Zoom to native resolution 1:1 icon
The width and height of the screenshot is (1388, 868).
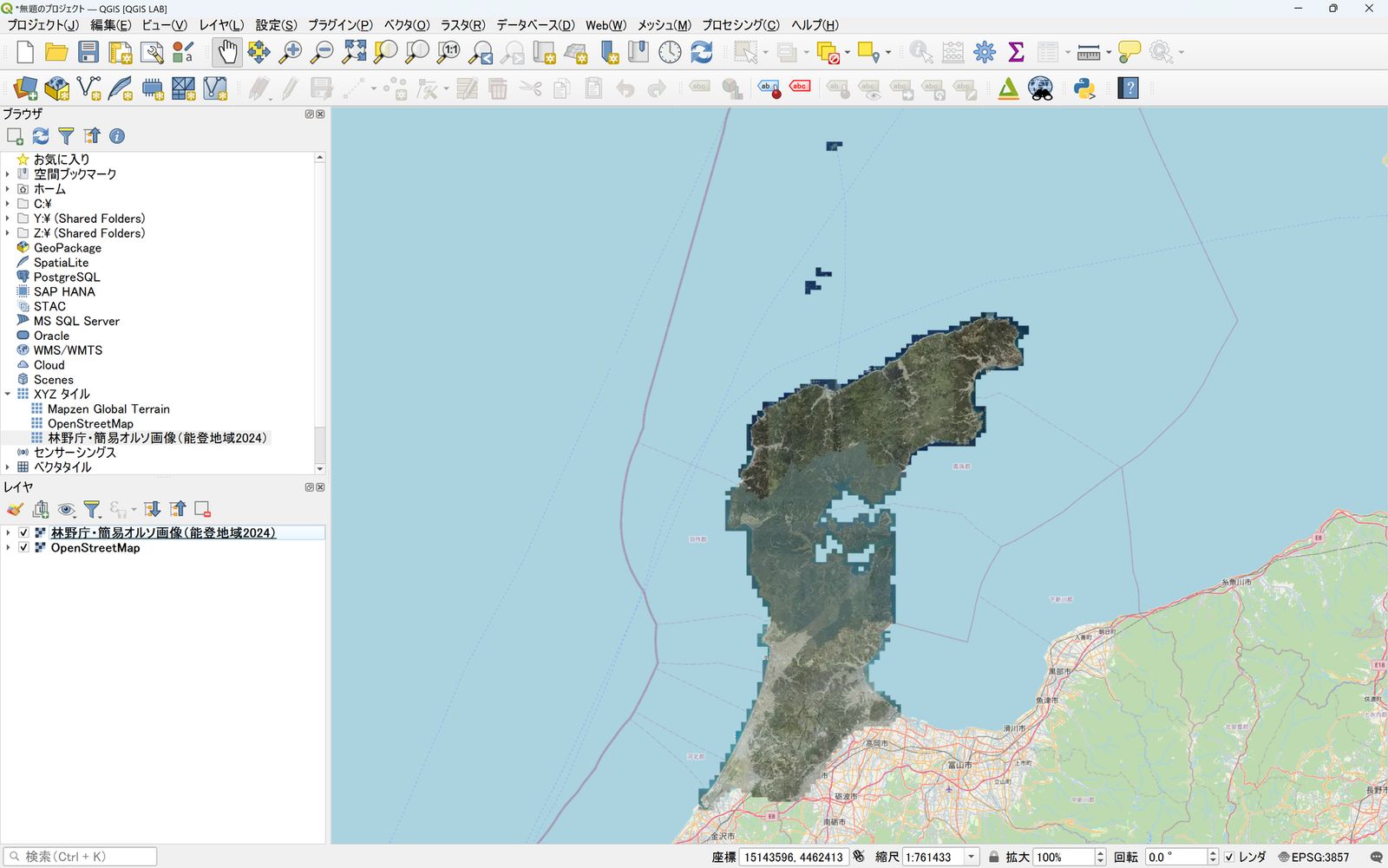click(448, 52)
